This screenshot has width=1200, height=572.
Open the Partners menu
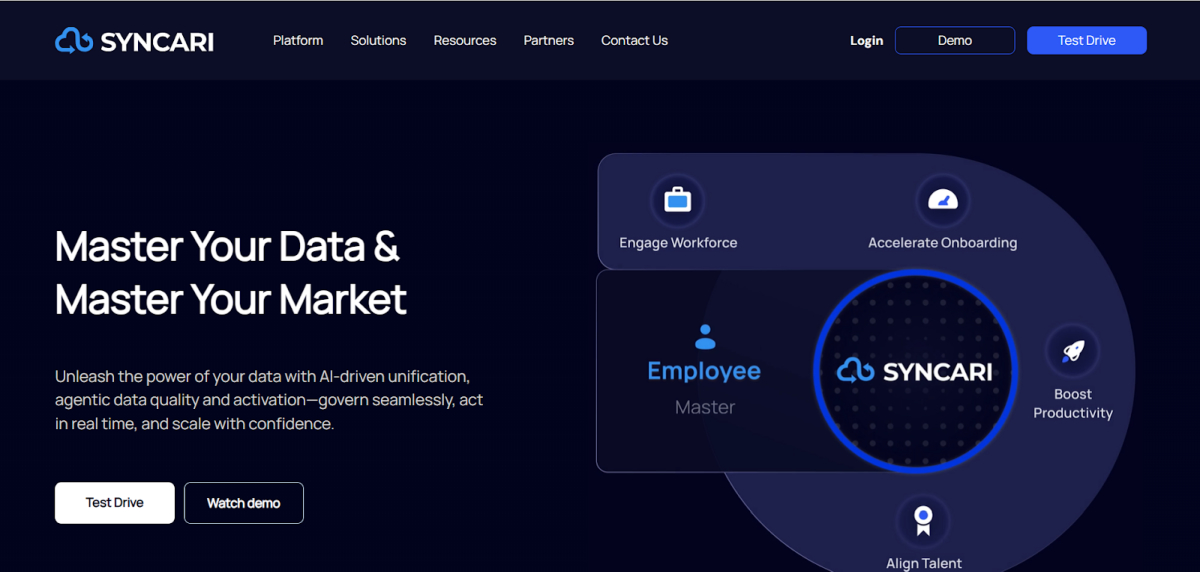549,40
